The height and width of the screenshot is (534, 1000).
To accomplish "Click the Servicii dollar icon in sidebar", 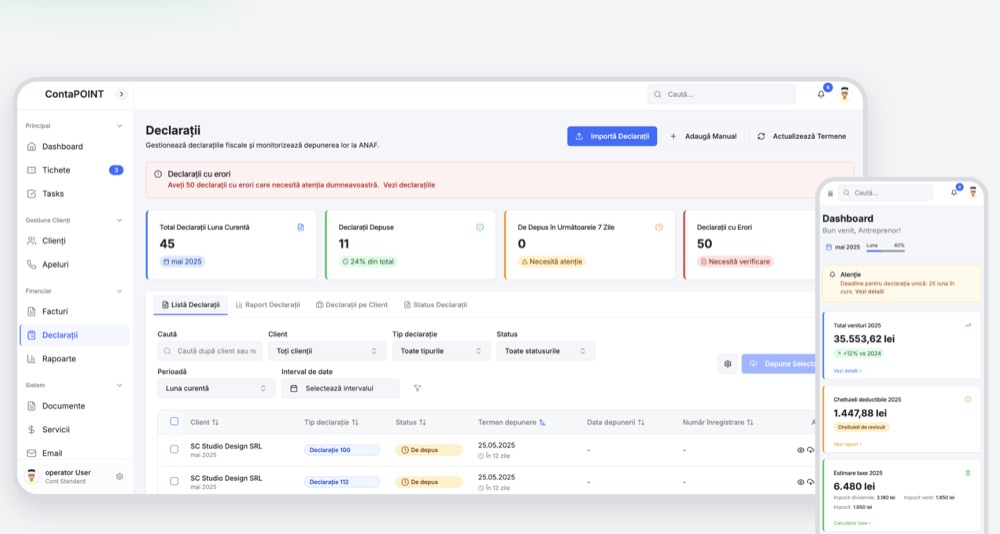I will pos(31,430).
